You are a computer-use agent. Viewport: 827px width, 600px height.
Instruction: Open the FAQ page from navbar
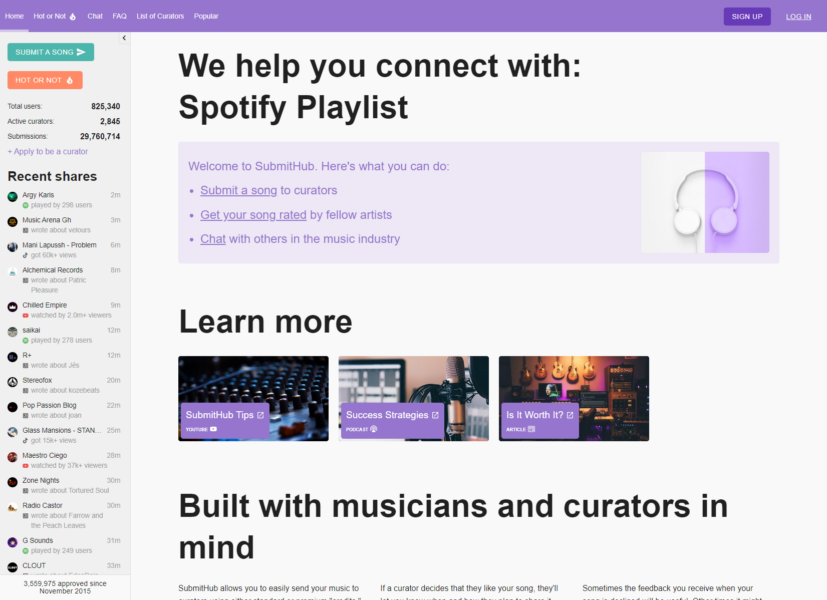pos(119,16)
